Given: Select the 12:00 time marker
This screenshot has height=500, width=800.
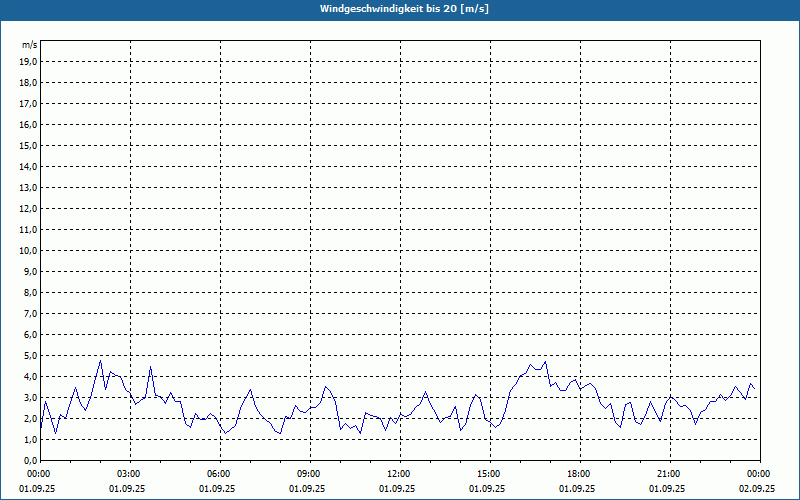Looking at the screenshot, I should pyautogui.click(x=399, y=474).
